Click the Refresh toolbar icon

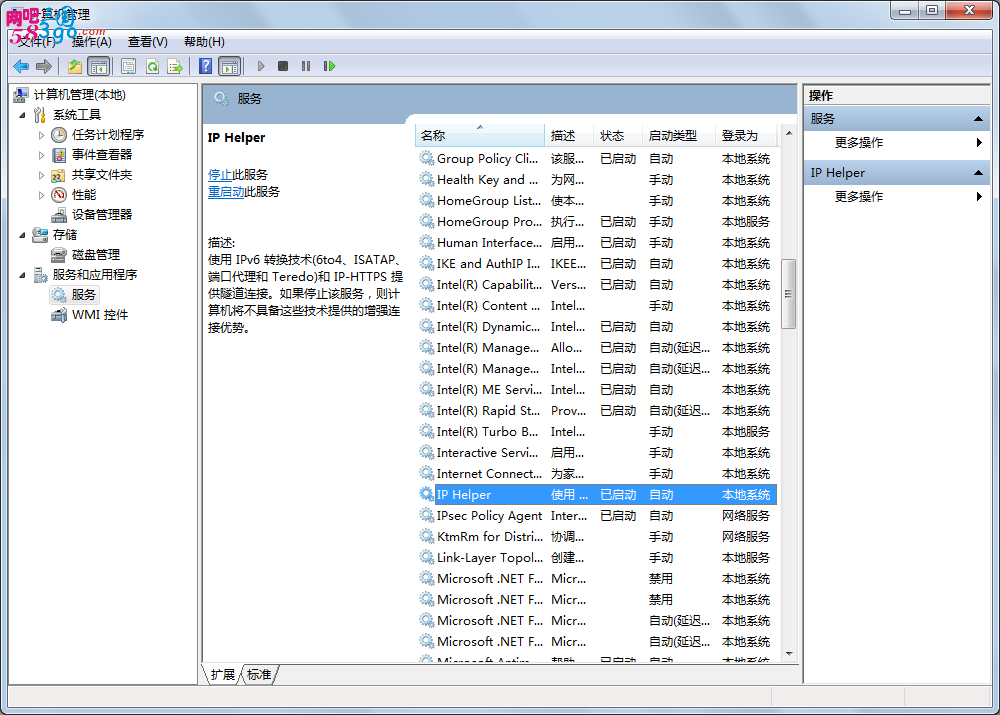tap(152, 66)
